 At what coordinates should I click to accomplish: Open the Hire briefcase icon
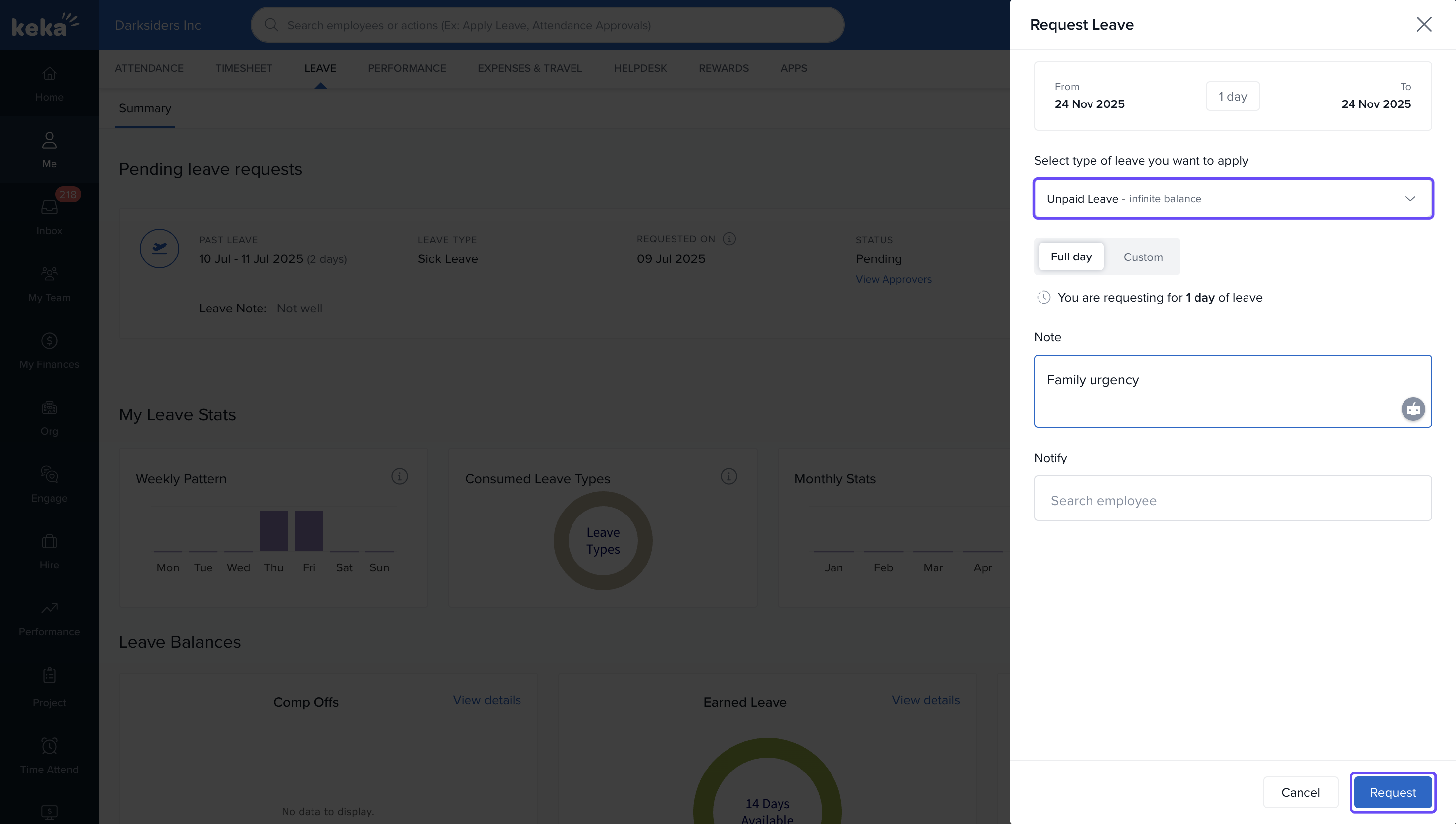[x=49, y=542]
